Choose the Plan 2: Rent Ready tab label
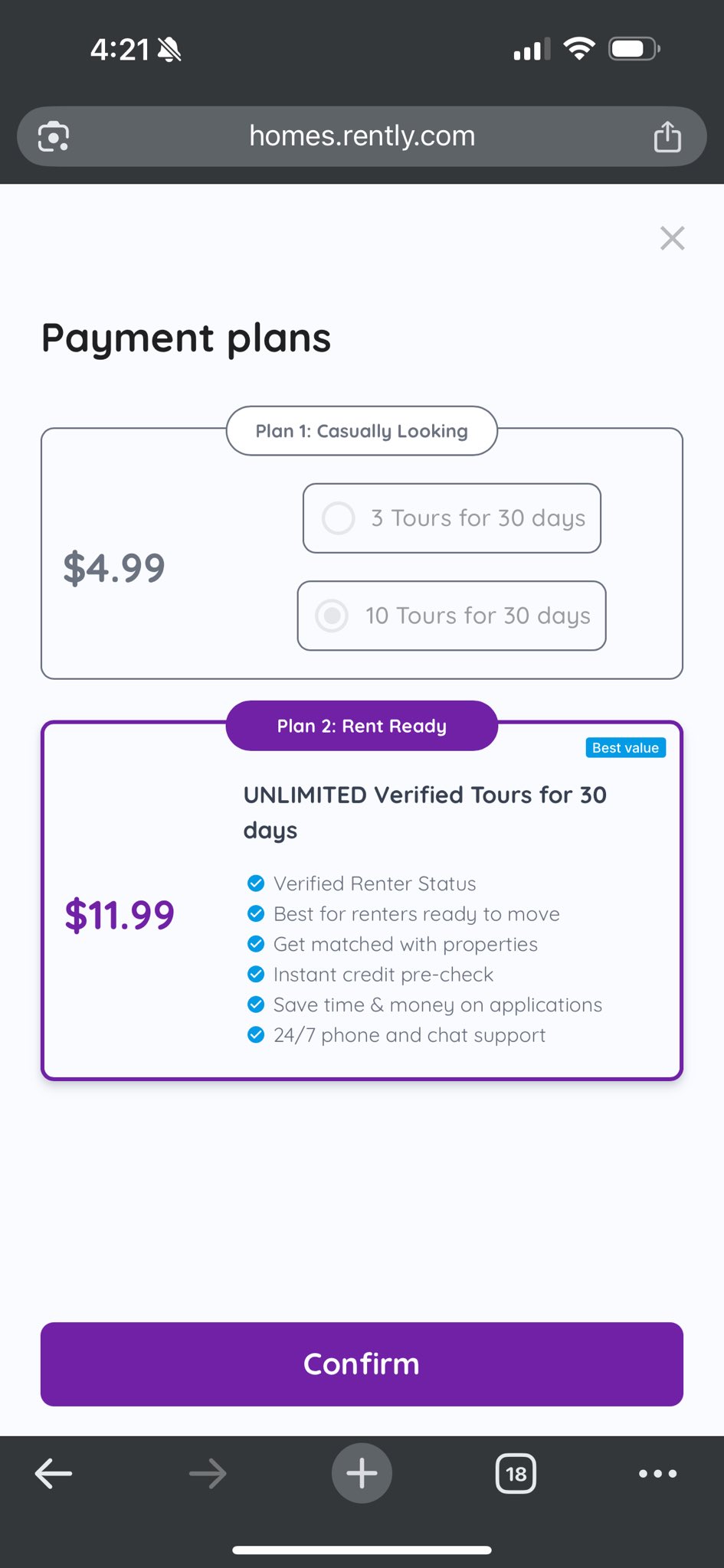 click(362, 726)
